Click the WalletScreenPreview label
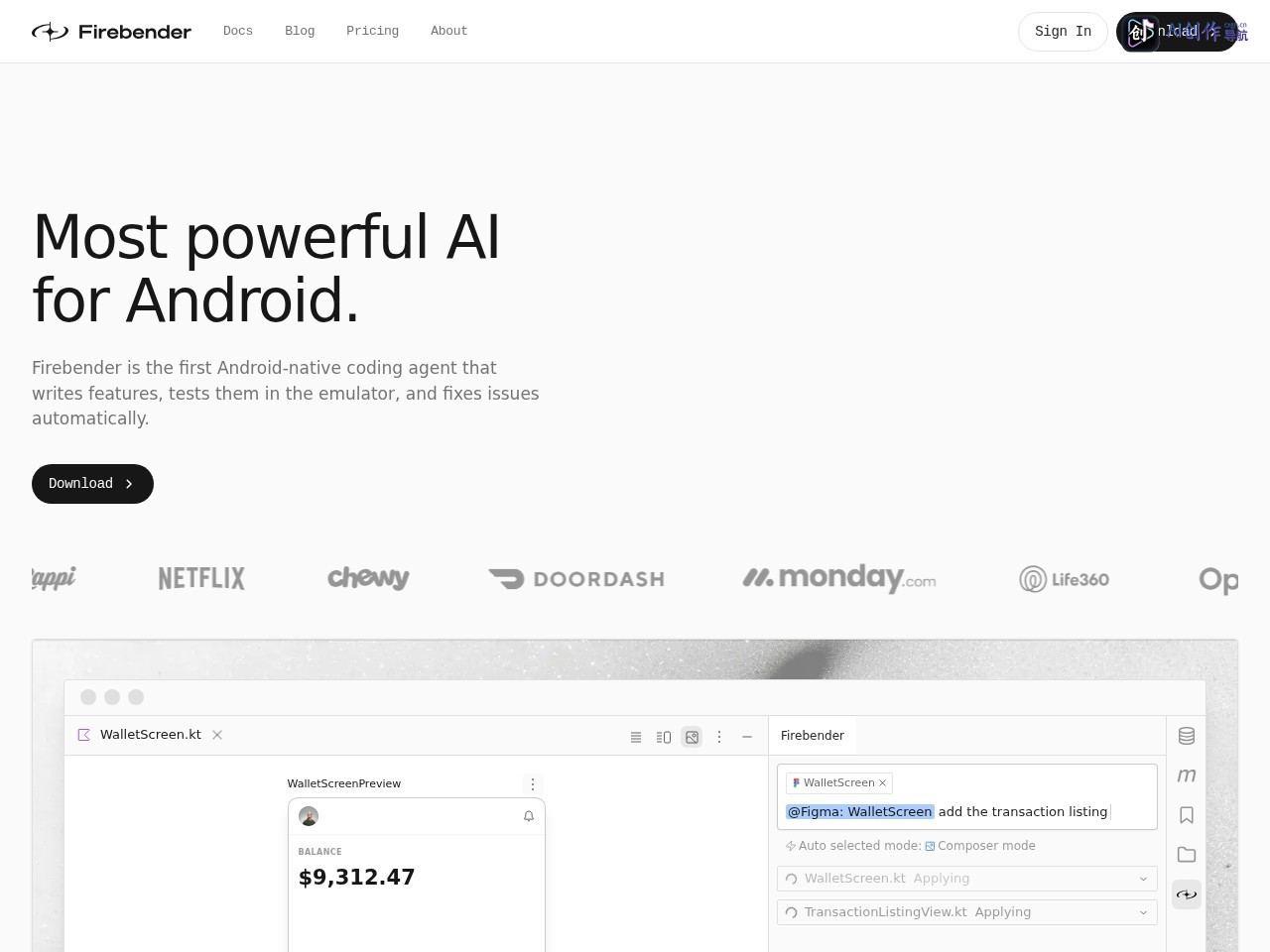 click(x=344, y=783)
